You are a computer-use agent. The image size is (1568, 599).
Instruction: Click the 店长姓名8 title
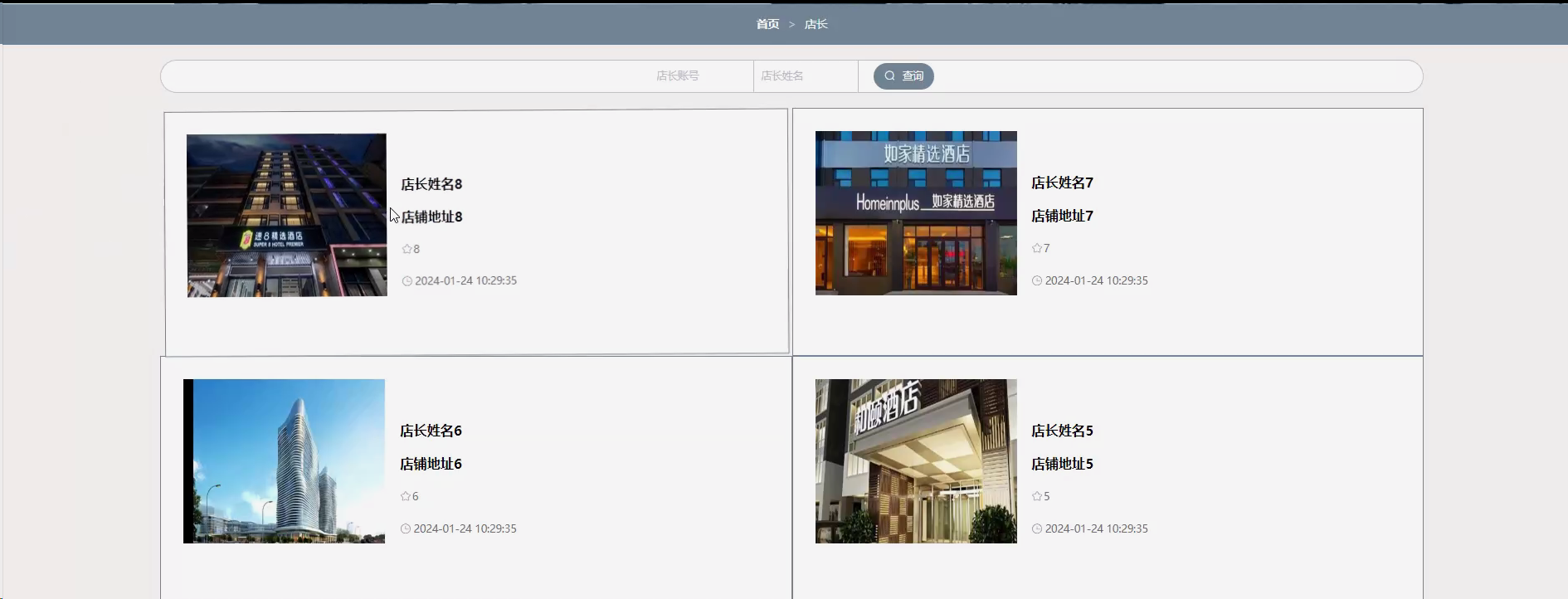tap(431, 184)
